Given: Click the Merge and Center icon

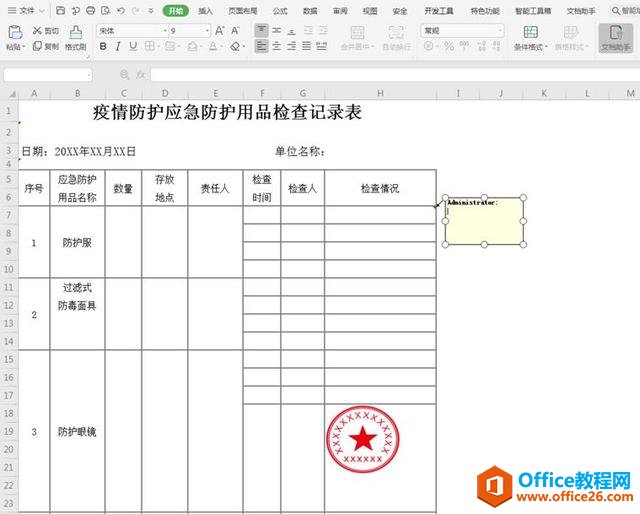Looking at the screenshot, I should point(357,32).
